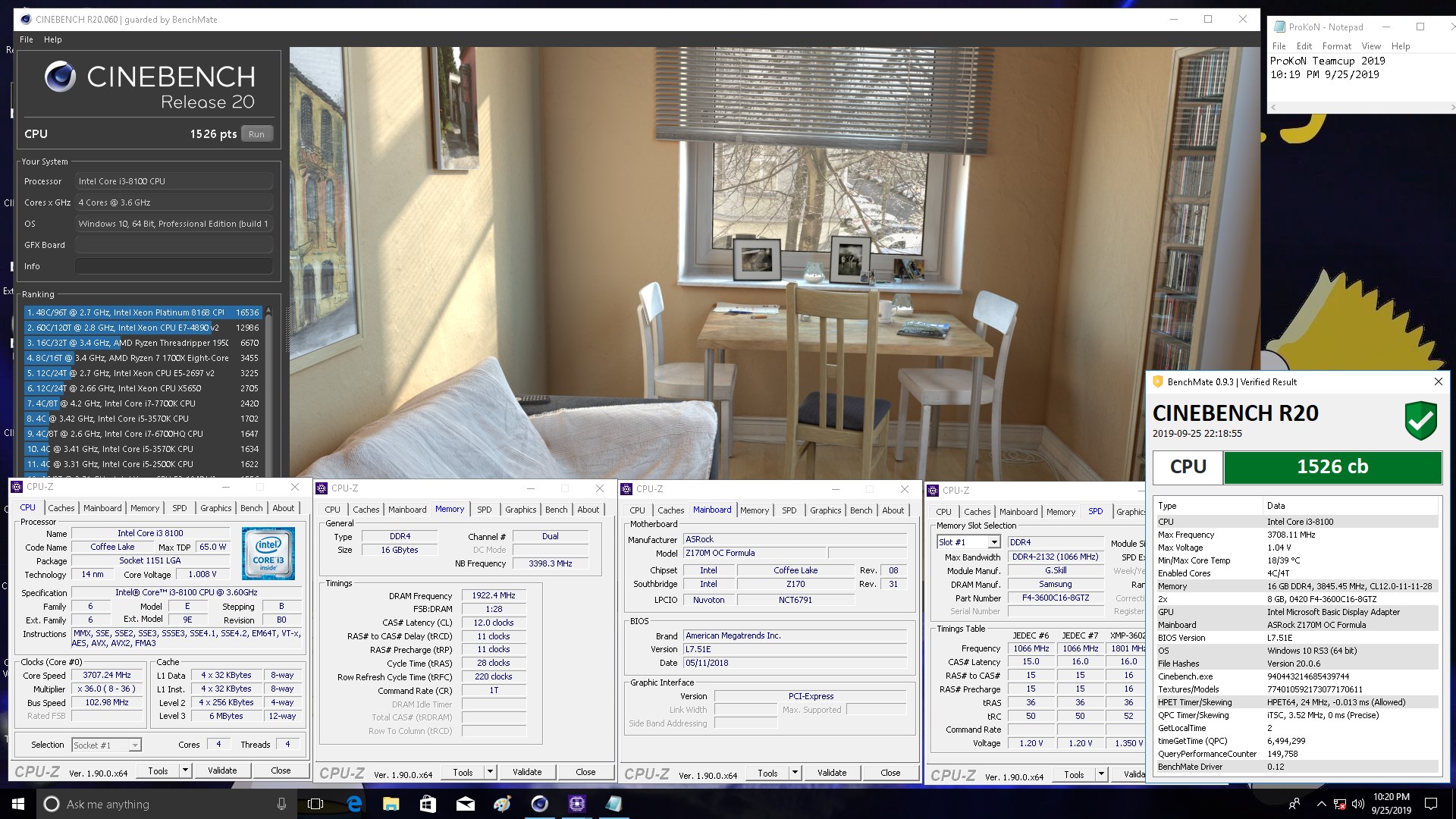Click Close in first CPU-Z window
The image size is (1456, 819).
[281, 770]
